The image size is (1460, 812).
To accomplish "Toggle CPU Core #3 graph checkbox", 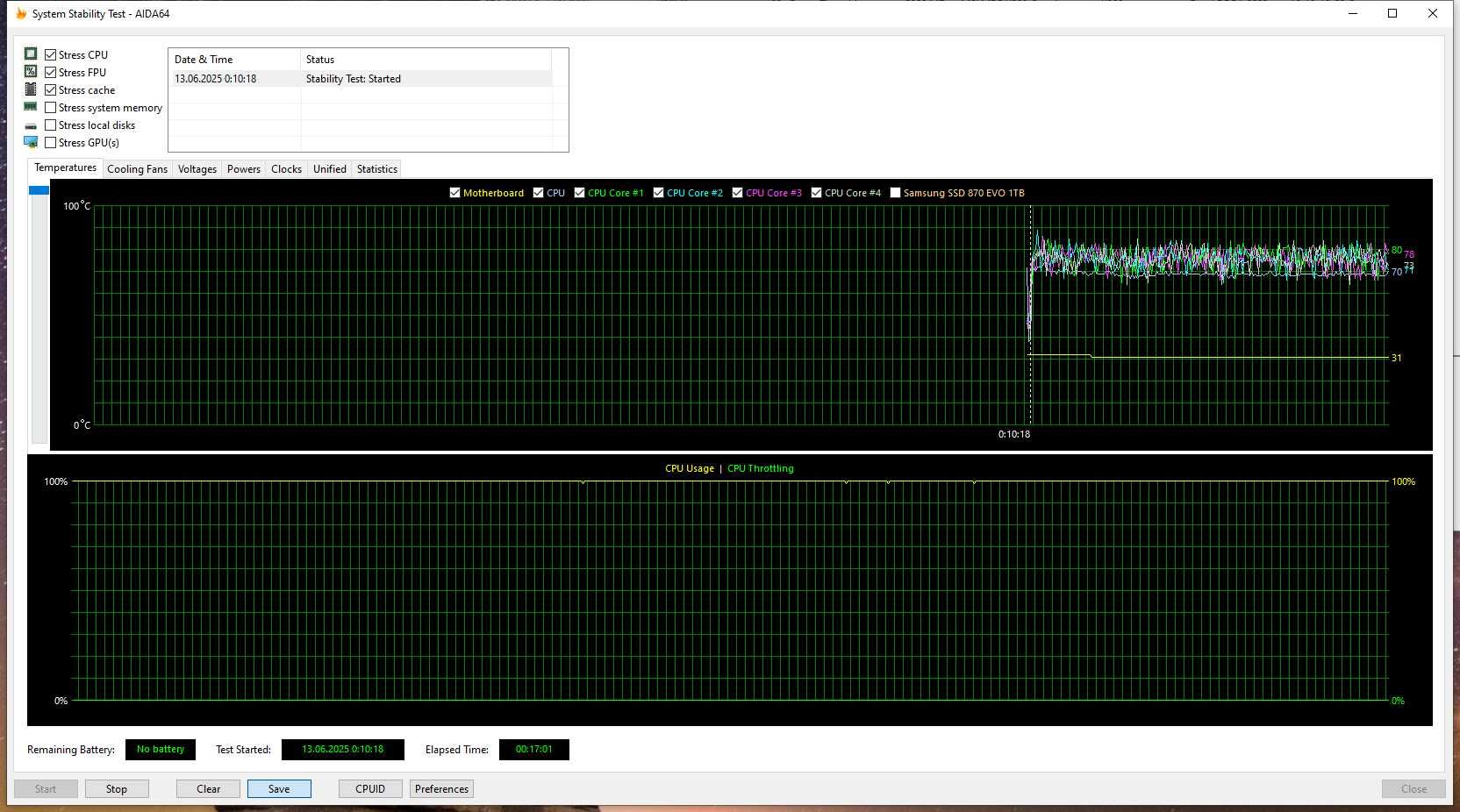I will click(x=737, y=193).
